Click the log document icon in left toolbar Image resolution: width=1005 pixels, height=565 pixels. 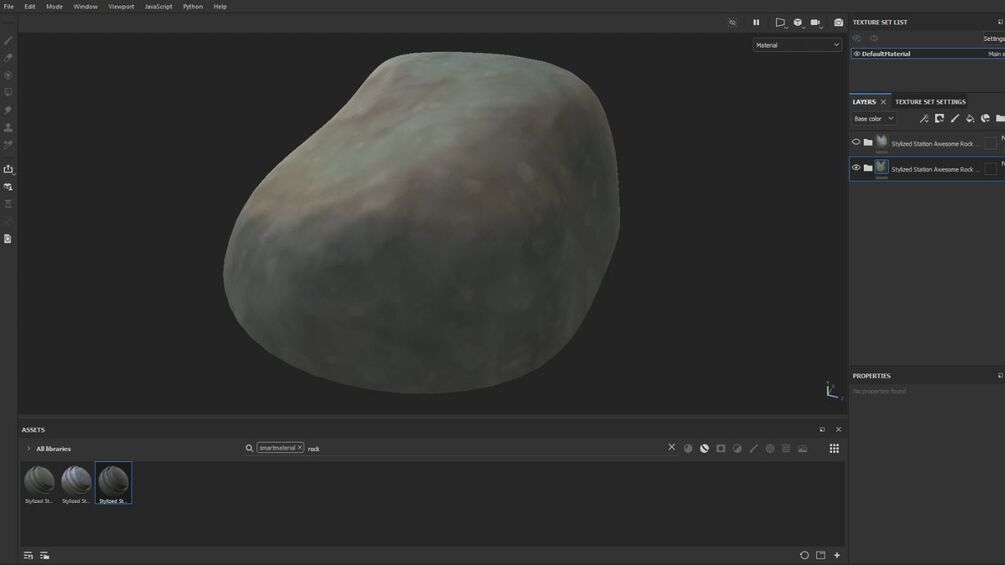(x=8, y=238)
